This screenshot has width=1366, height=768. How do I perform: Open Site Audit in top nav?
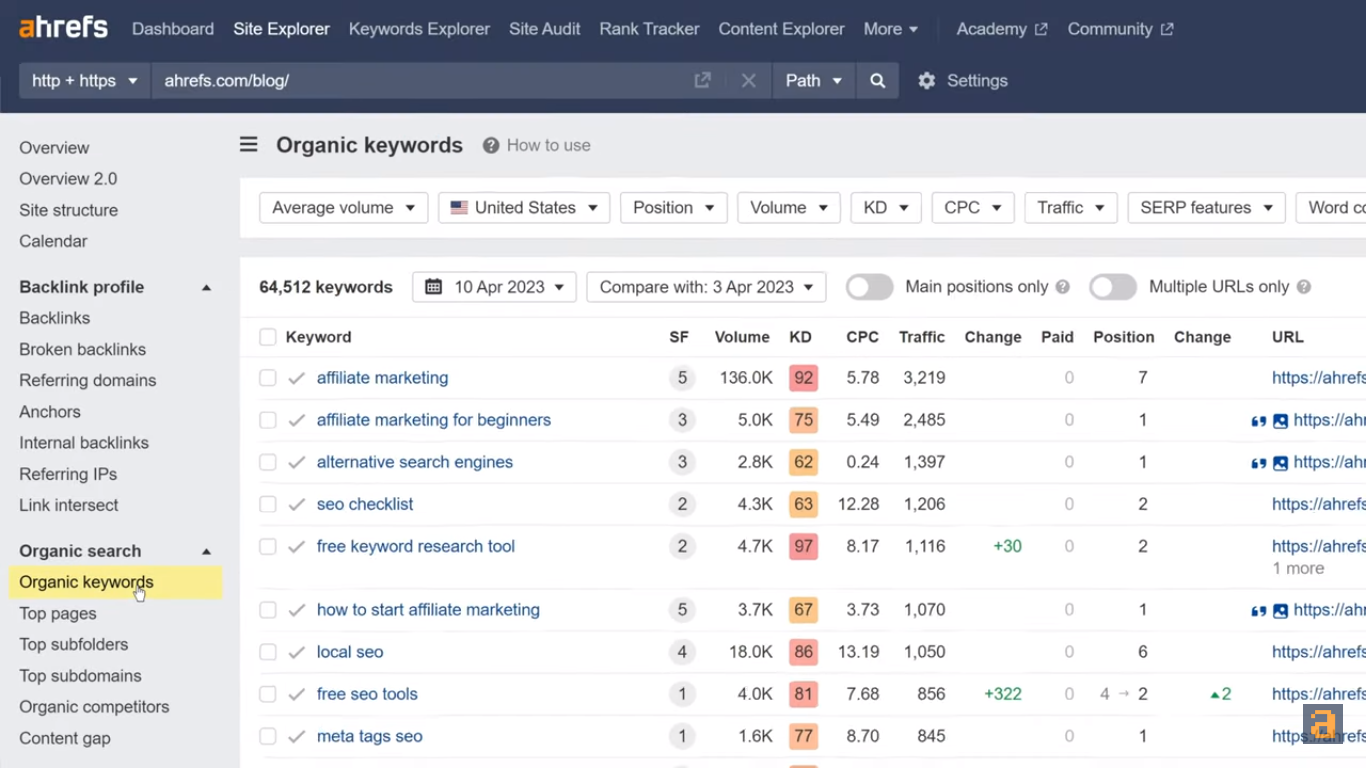[x=544, y=29]
